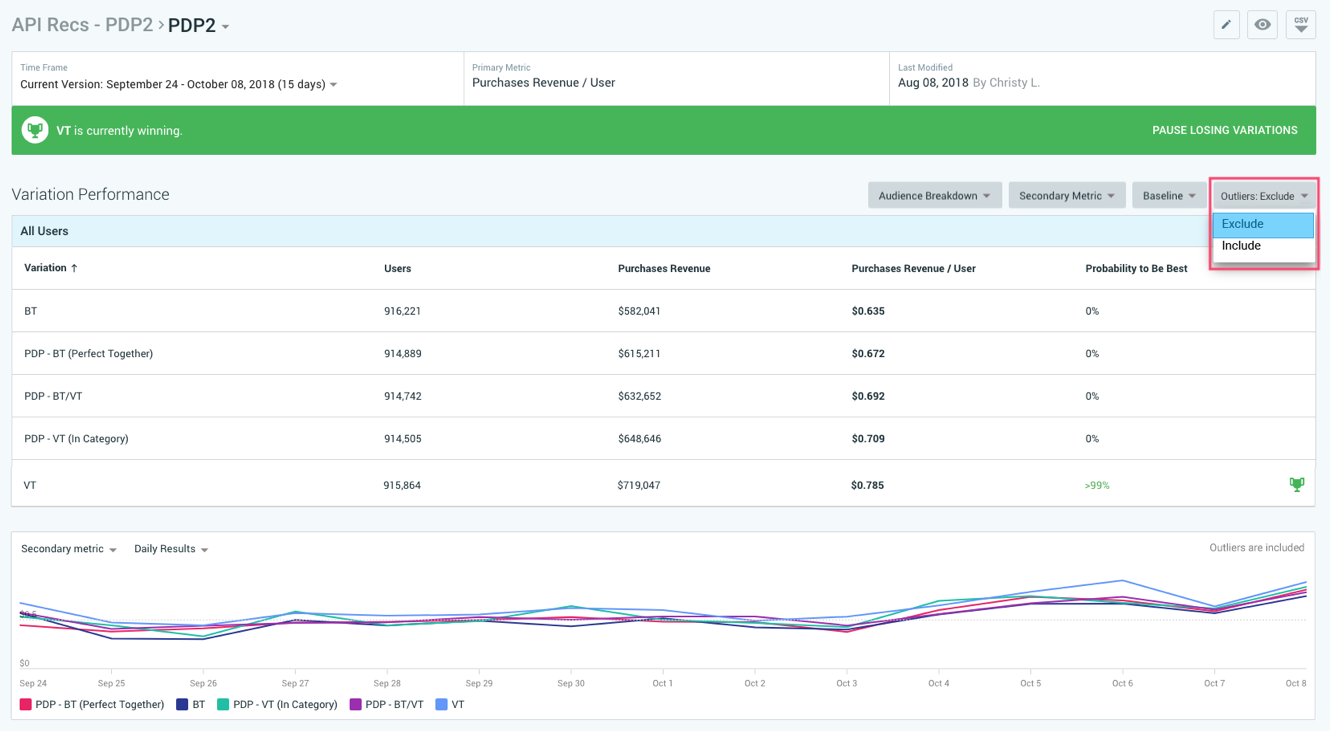The width and height of the screenshot is (1330, 731).
Task: Download results with the CSV icon
Action: click(x=1301, y=25)
